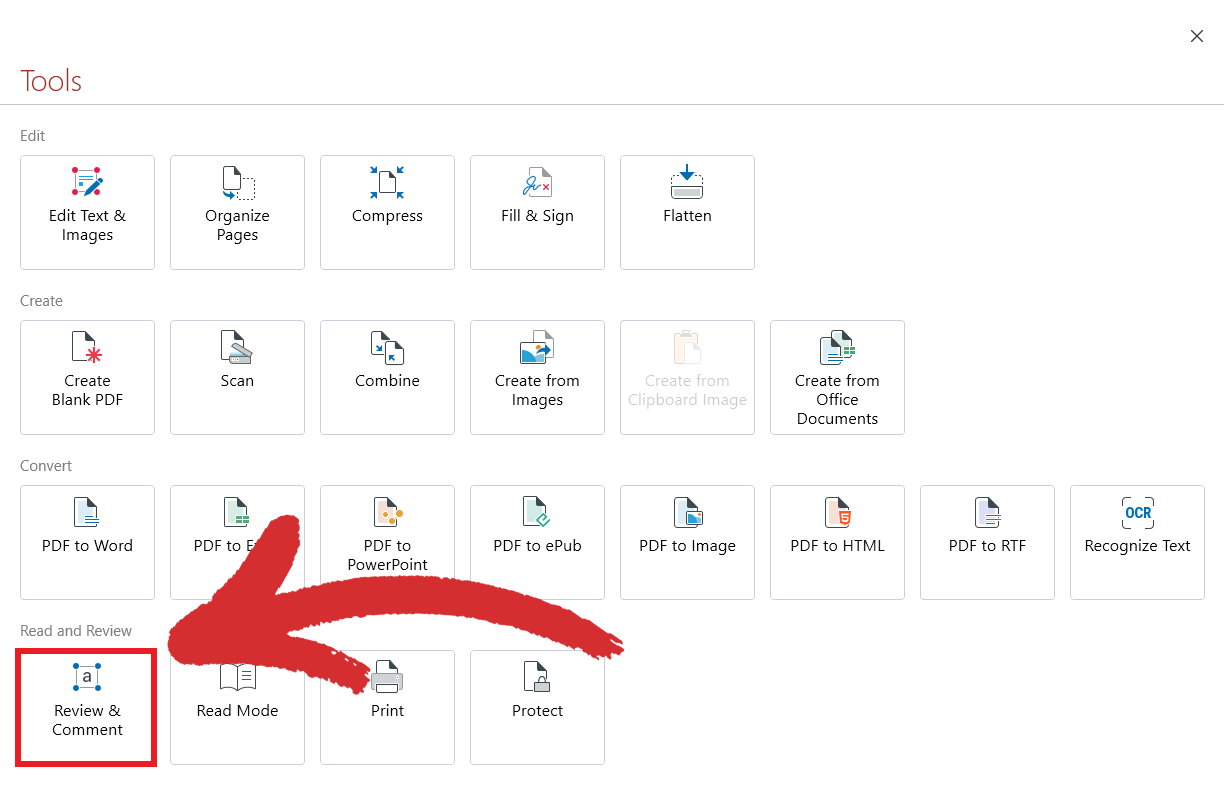Open Create from Office Documents
This screenshot has height=800, width=1224.
(837, 377)
